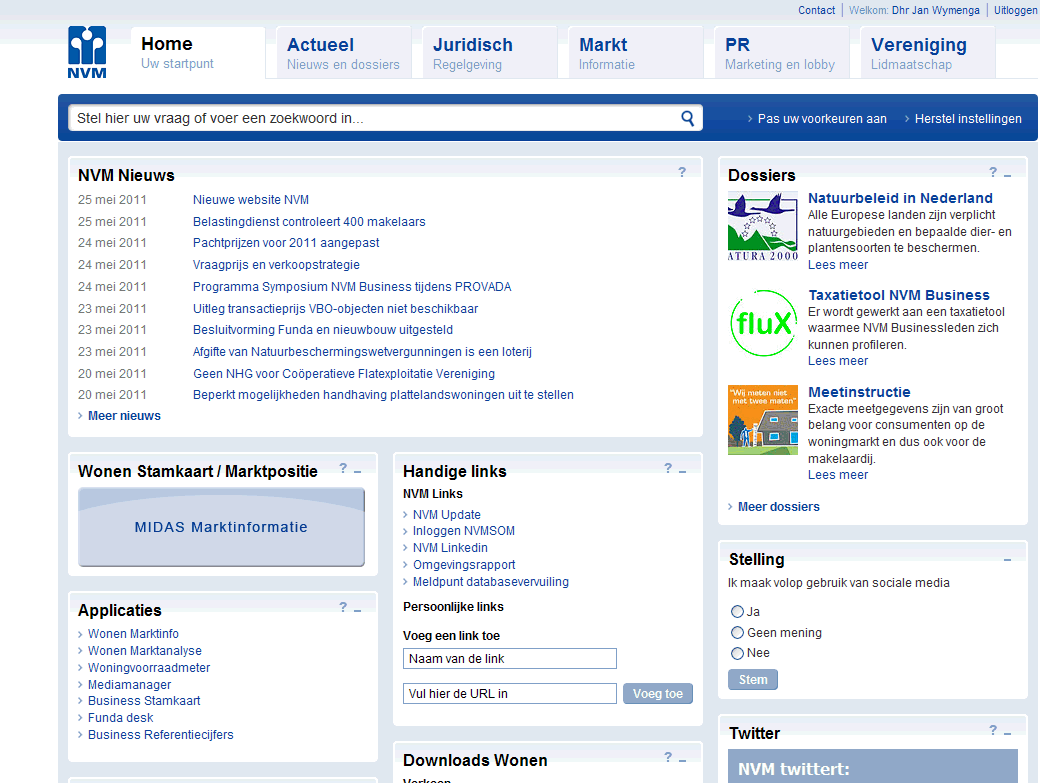Collapse the Dossiers panel

[1008, 175]
